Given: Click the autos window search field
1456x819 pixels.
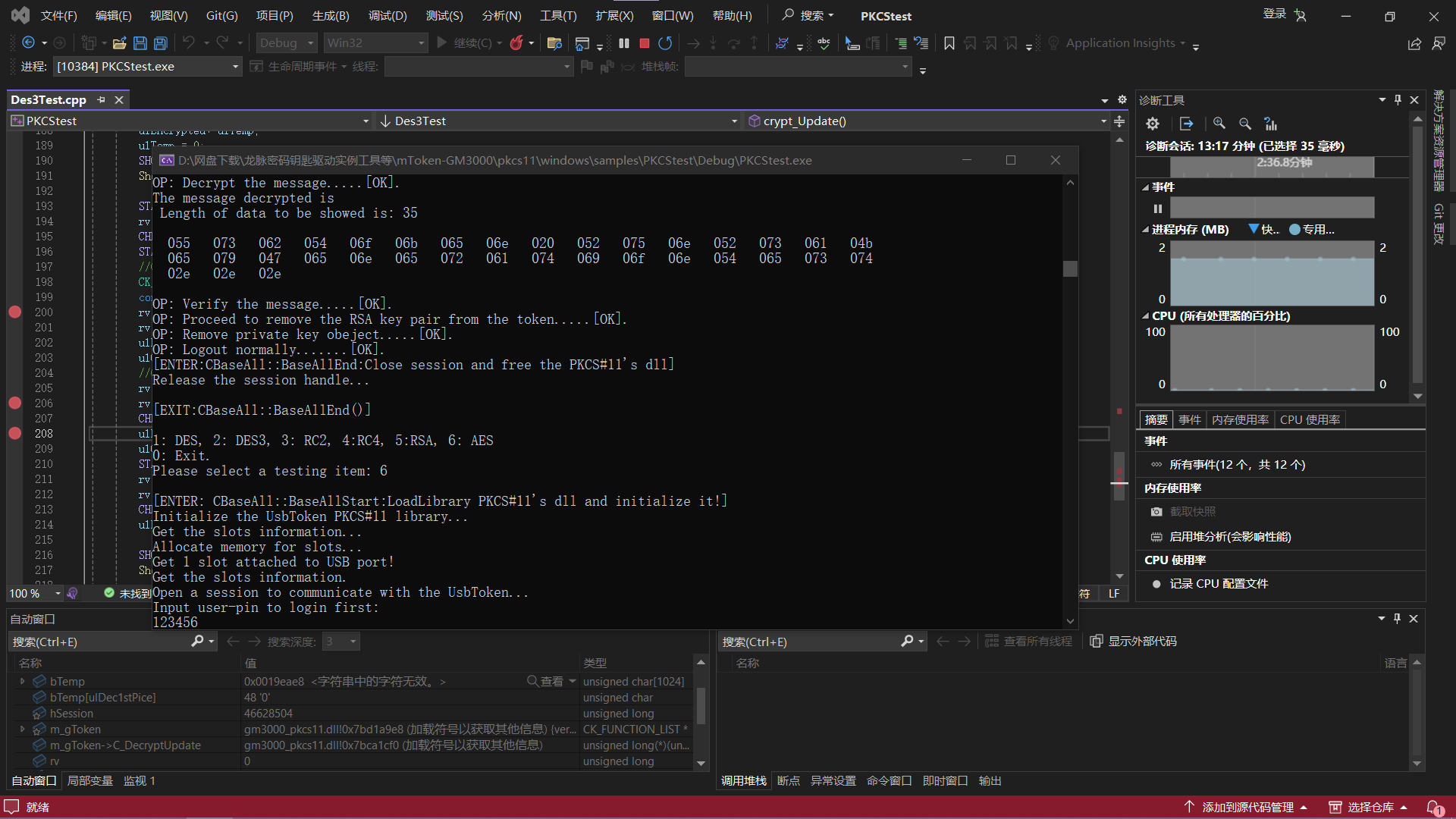Looking at the screenshot, I should 99,642.
